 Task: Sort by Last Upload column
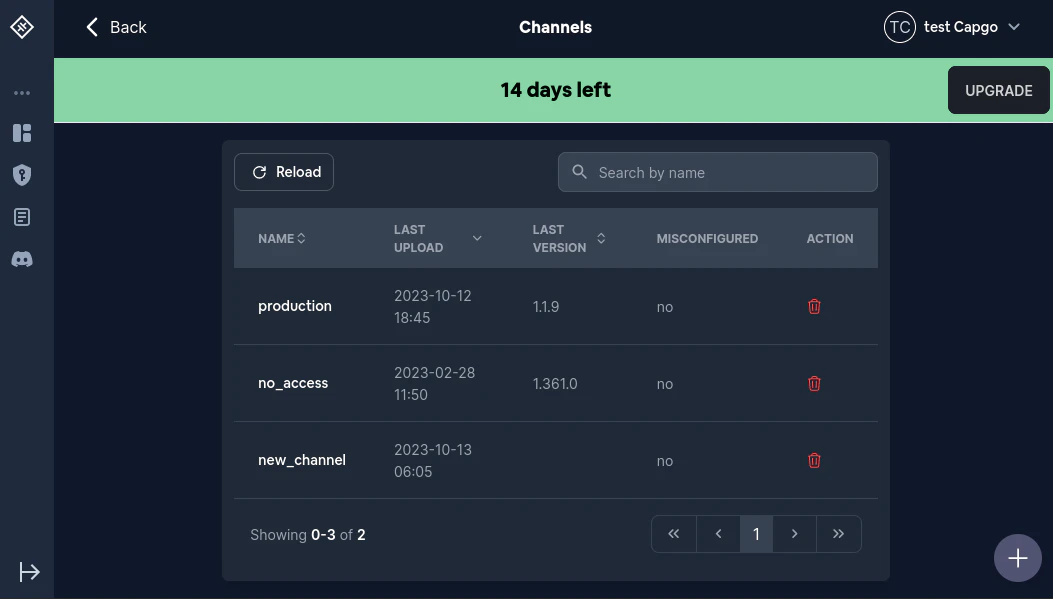(x=437, y=239)
